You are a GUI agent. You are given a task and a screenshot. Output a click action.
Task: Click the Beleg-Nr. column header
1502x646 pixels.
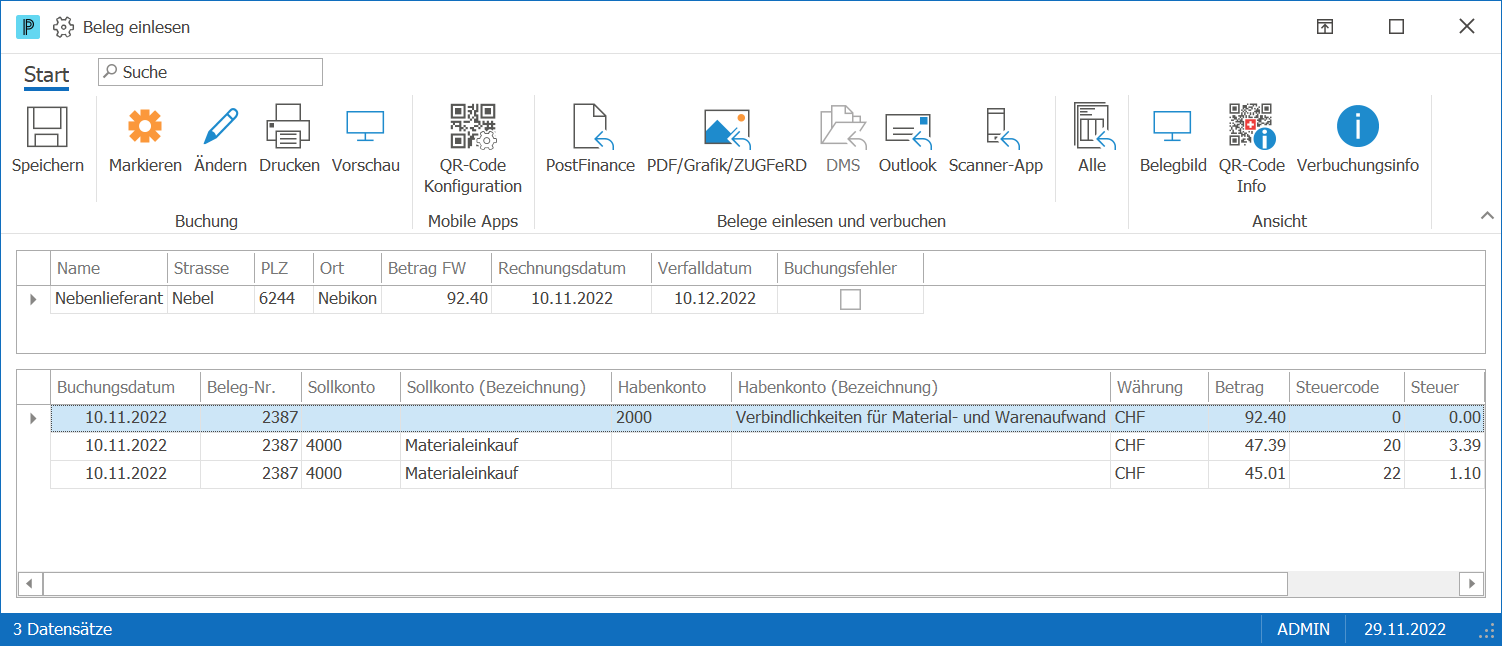(251, 387)
